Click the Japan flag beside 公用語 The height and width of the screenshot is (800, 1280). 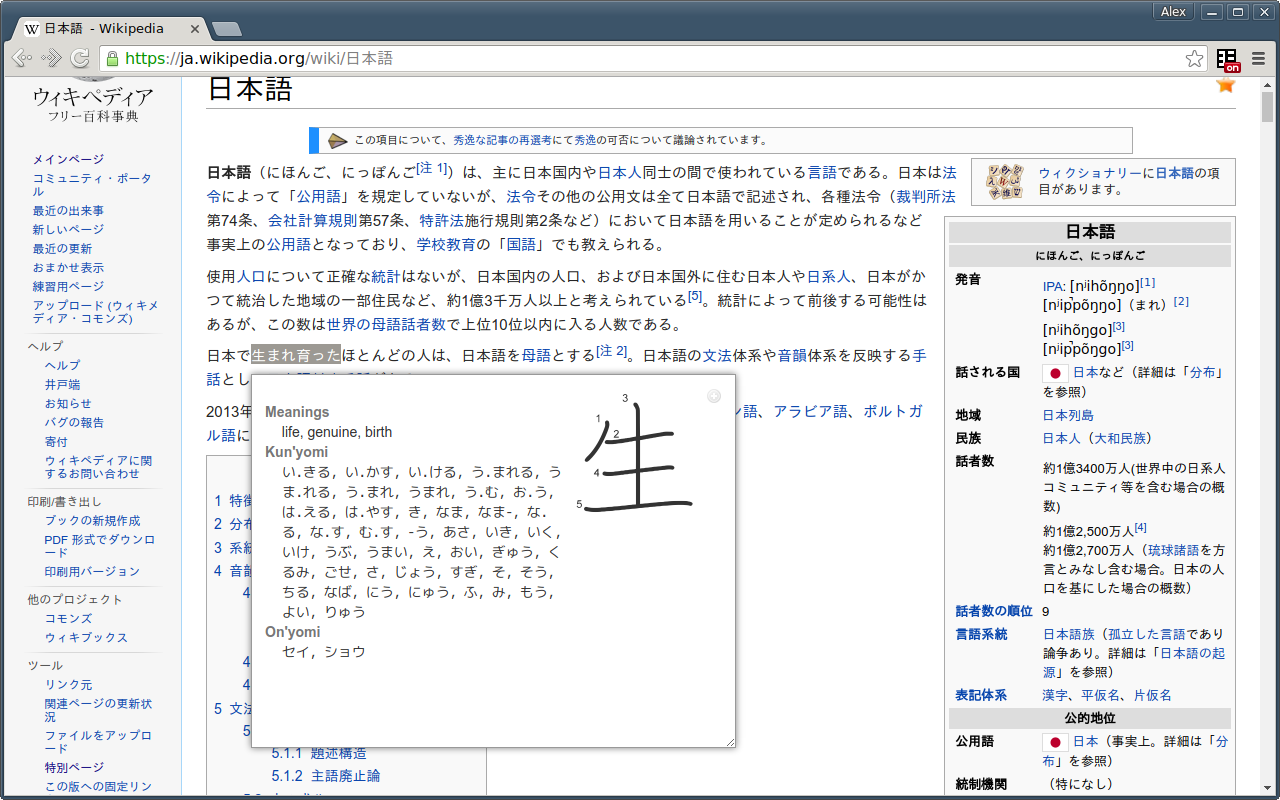1055,742
